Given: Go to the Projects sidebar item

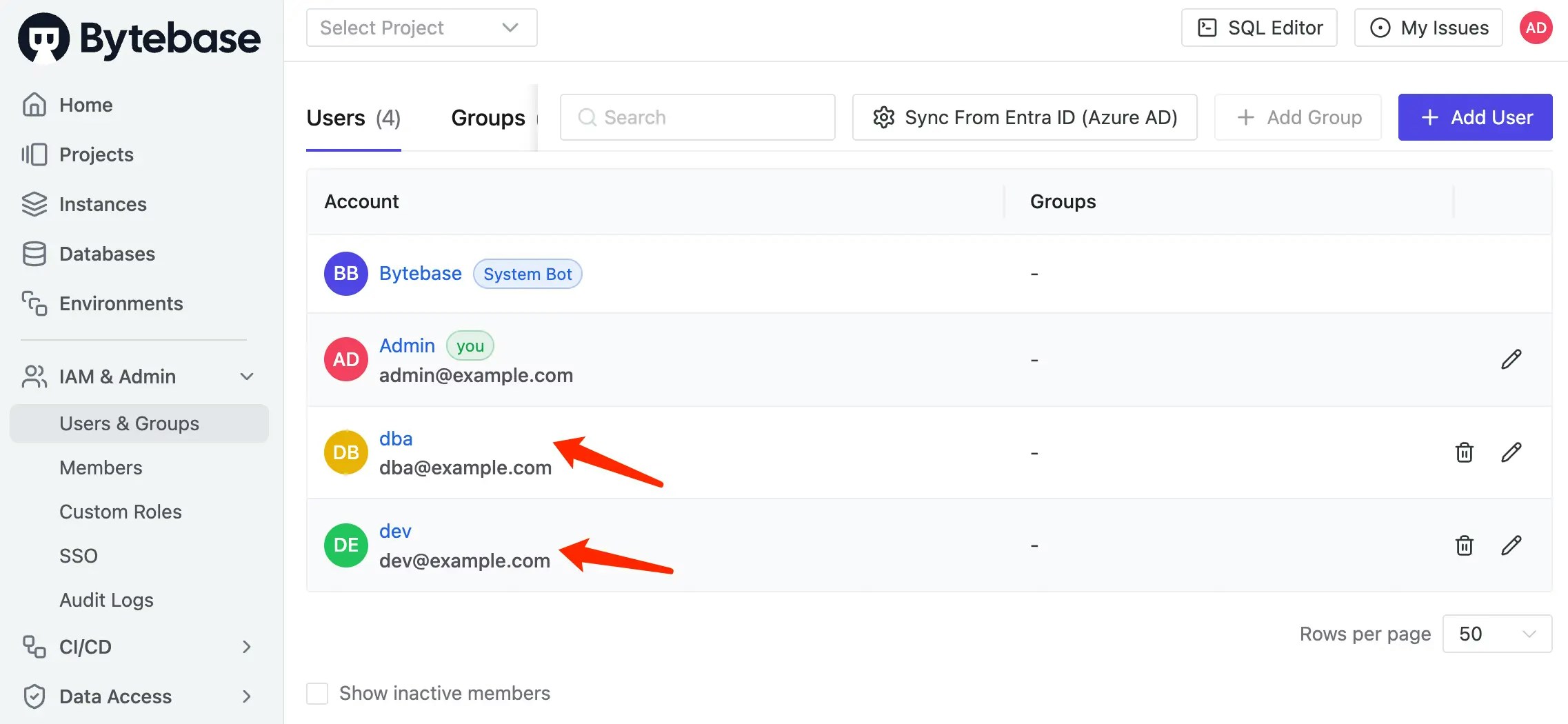Looking at the screenshot, I should pyautogui.click(x=96, y=154).
